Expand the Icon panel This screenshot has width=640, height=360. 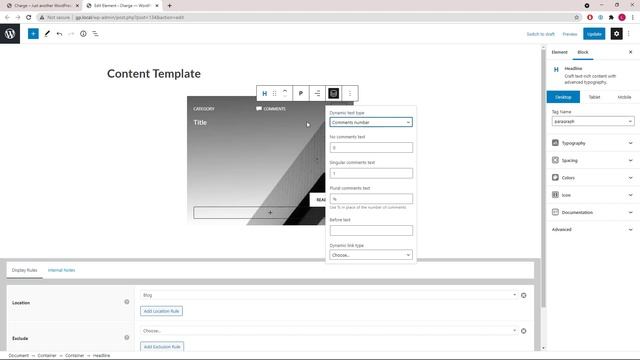593,195
